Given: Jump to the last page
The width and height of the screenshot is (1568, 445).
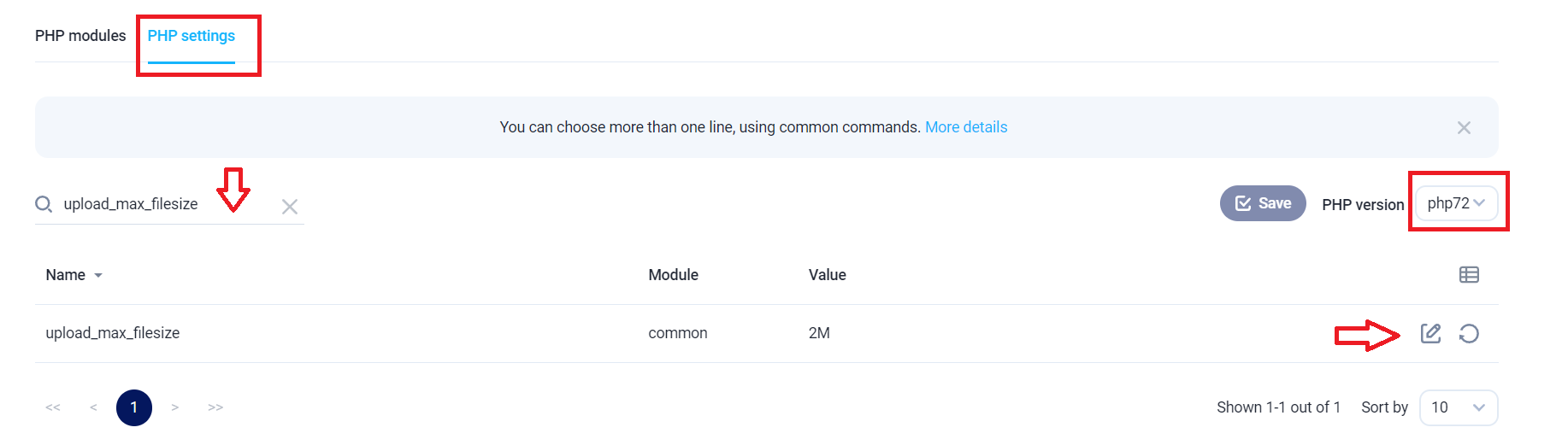Looking at the screenshot, I should click(x=215, y=407).
